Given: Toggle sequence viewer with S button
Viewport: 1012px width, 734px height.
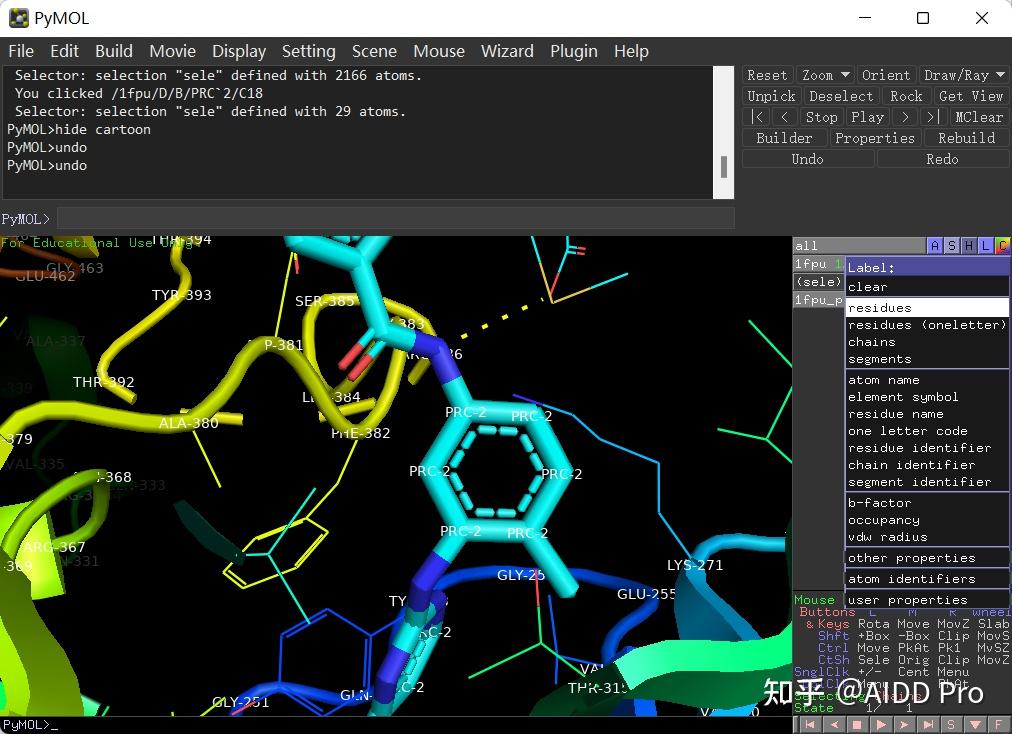Looking at the screenshot, I should pos(951,725).
